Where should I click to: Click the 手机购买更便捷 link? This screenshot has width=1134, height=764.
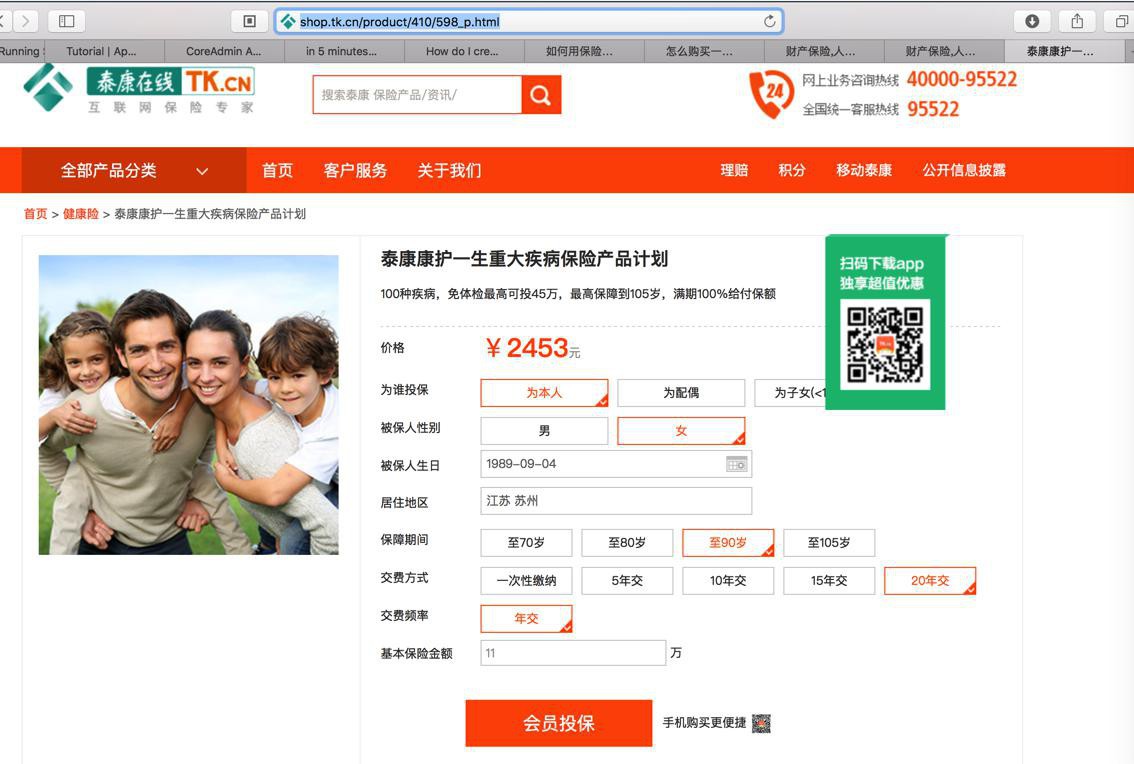click(x=704, y=723)
